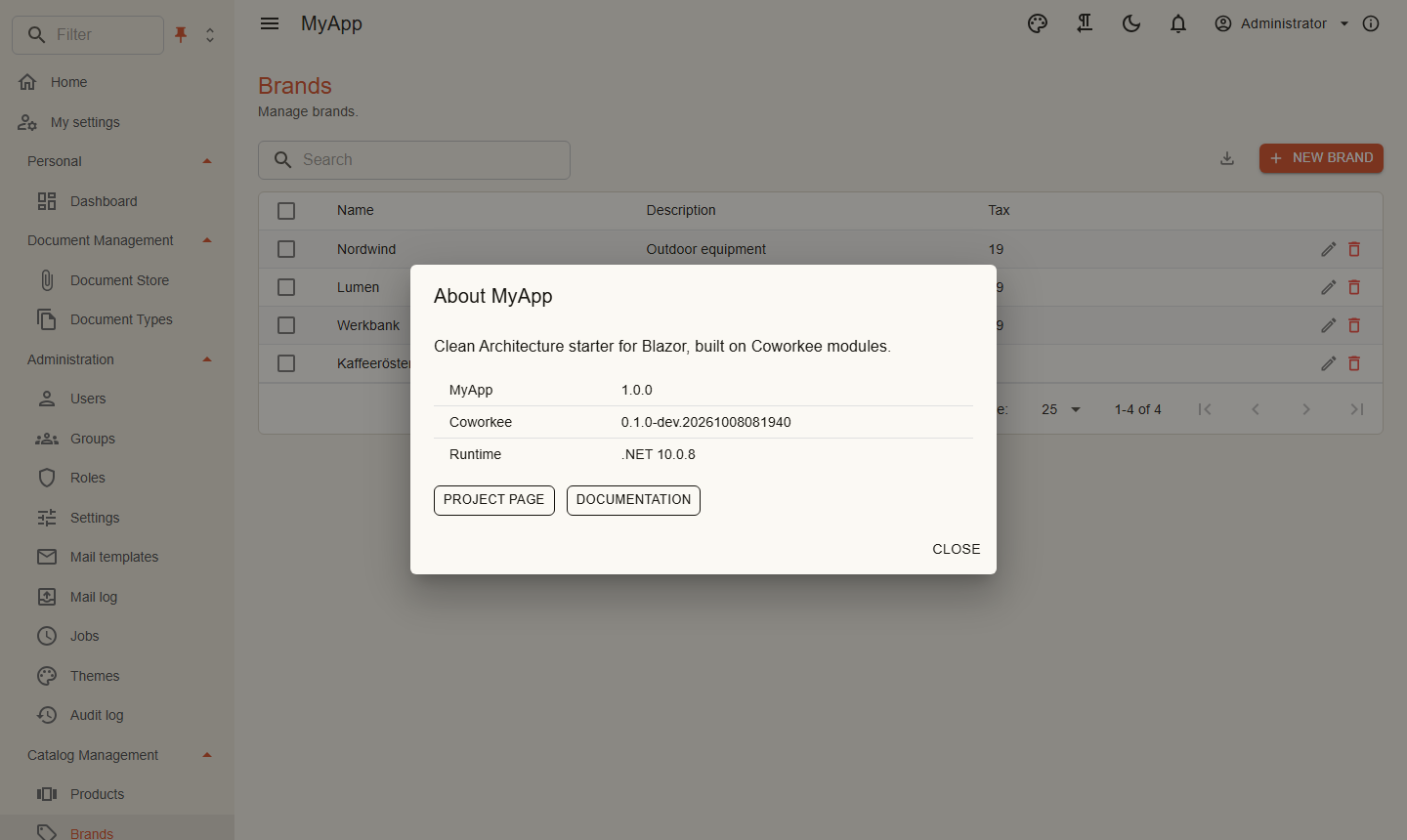Open the Administrator account dropdown
Screen dimensions: 1407x840
(x=1282, y=23)
